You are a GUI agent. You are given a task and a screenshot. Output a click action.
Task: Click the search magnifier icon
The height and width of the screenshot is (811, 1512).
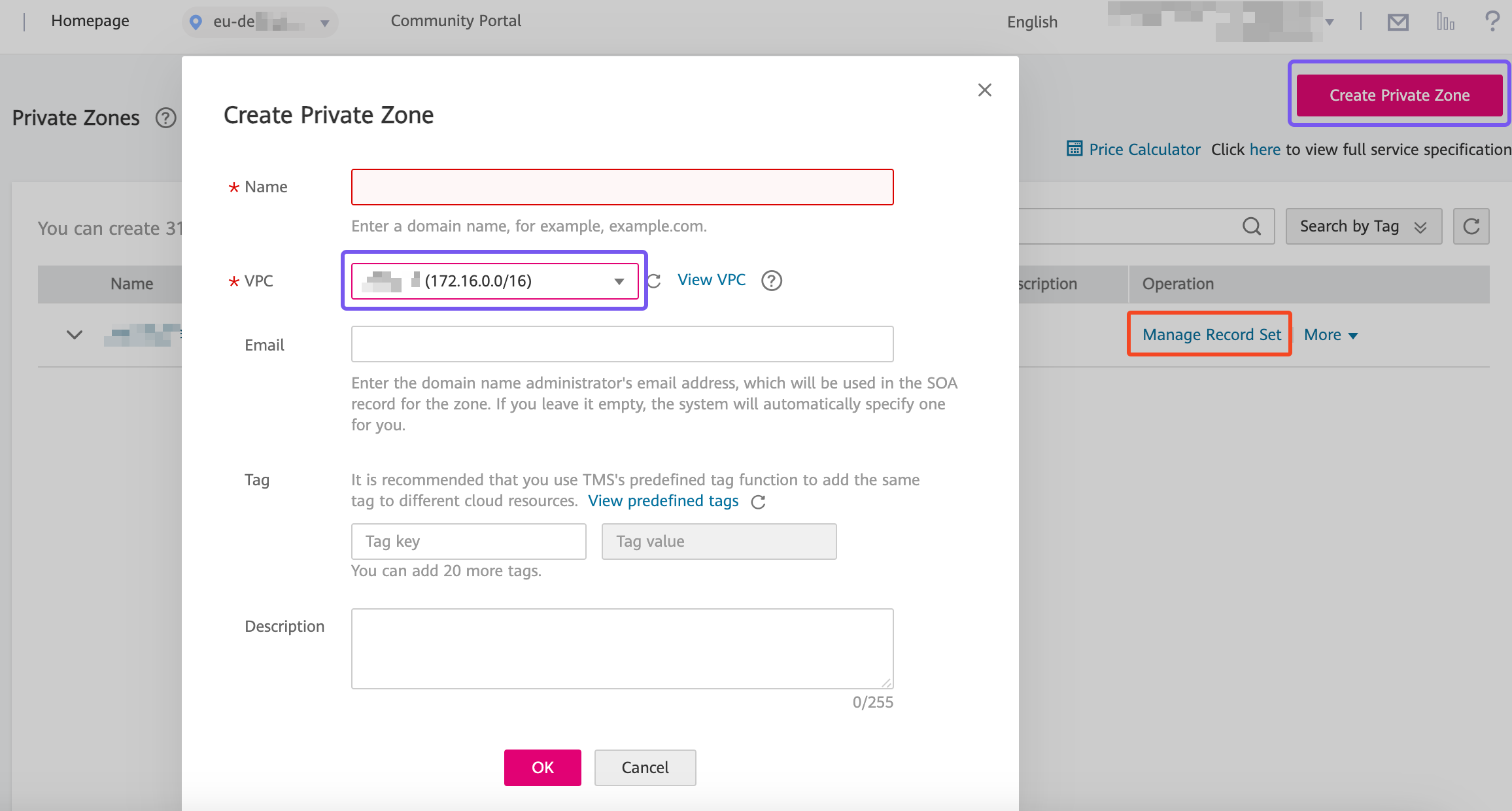click(1251, 226)
